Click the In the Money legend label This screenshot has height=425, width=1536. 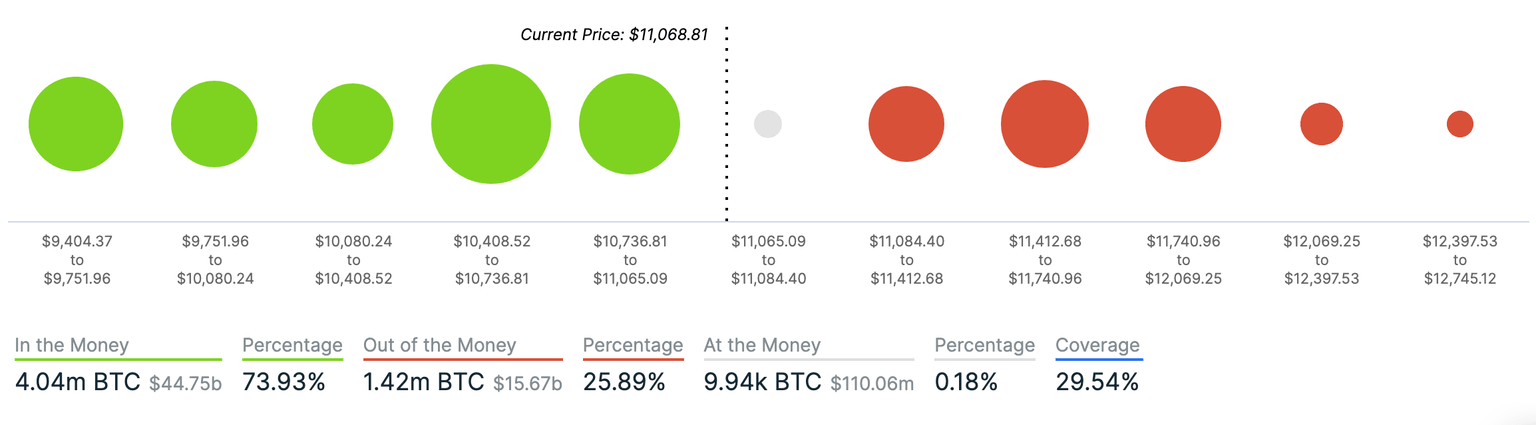tap(72, 346)
